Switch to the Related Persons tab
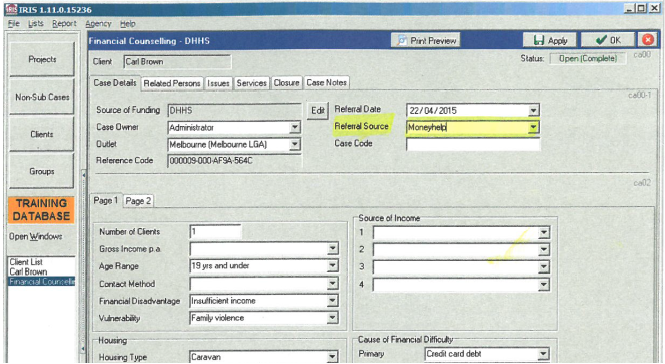The image size is (665, 364). coord(172,83)
